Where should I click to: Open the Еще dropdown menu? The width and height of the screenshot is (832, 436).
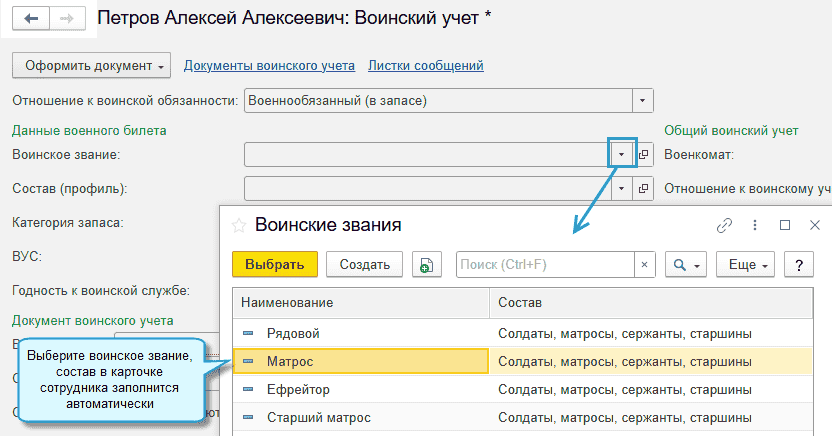point(746,264)
